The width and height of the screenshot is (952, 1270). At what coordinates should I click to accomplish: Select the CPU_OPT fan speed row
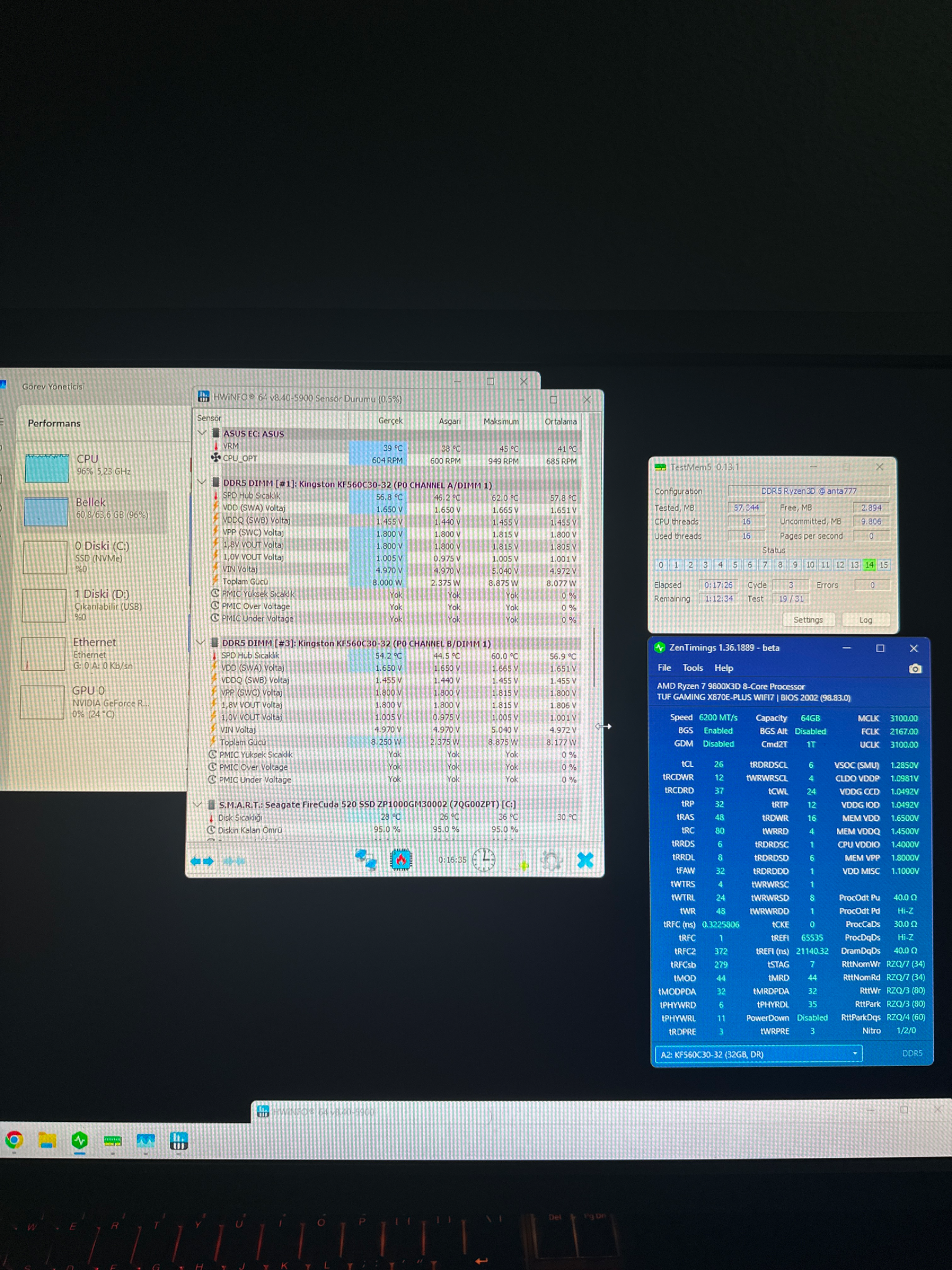tap(394, 459)
